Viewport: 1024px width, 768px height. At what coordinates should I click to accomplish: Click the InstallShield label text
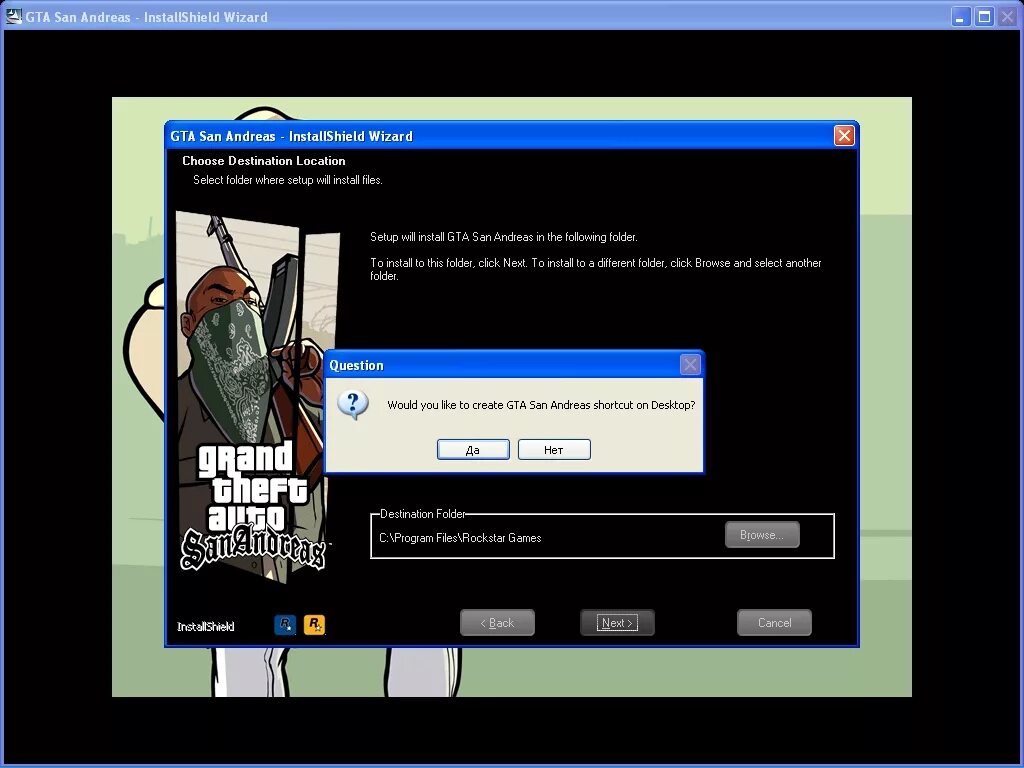[x=205, y=626]
